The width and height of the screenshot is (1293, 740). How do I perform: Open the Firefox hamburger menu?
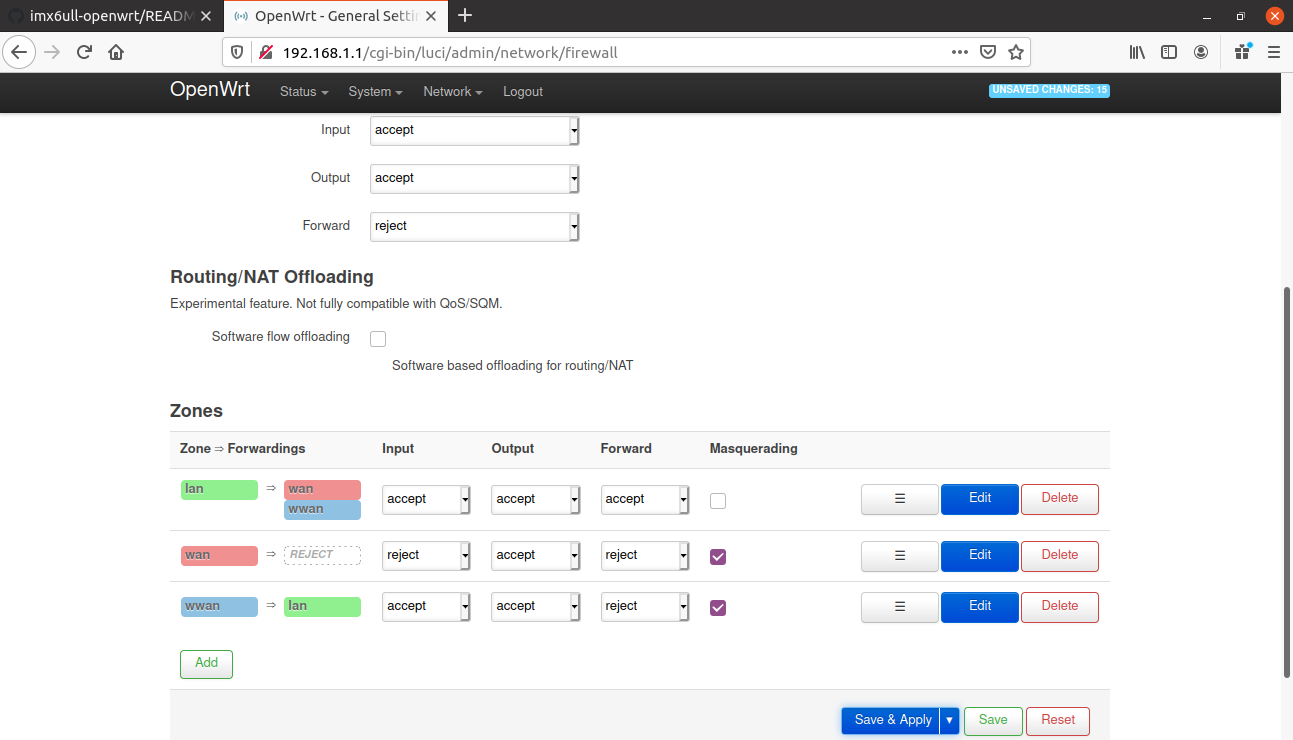coord(1273,52)
